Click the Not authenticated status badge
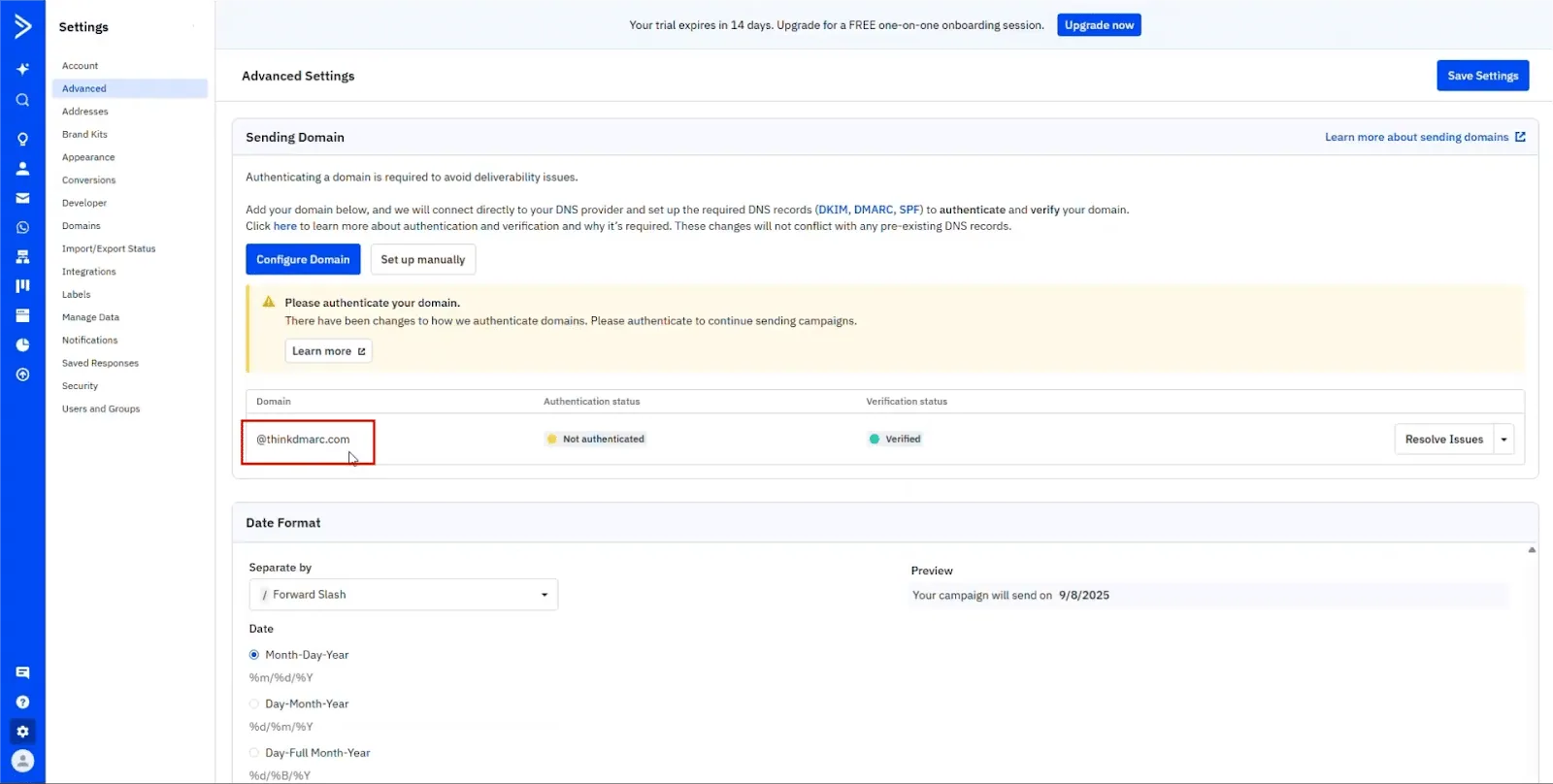The height and width of the screenshot is (784, 1553). point(595,439)
